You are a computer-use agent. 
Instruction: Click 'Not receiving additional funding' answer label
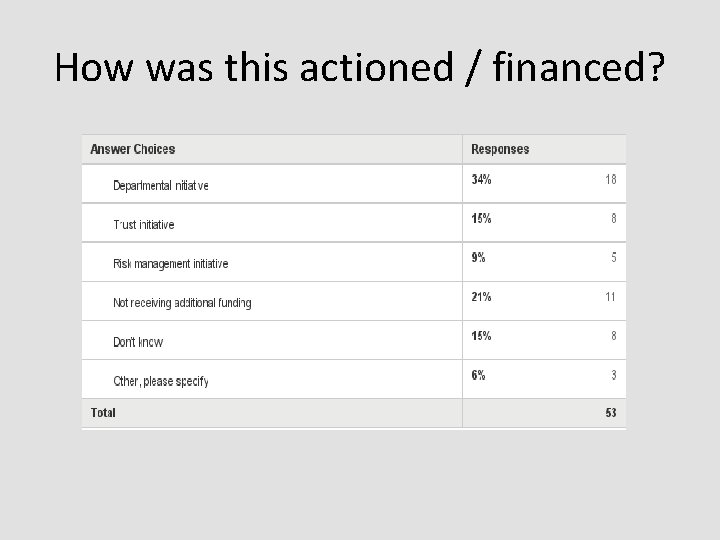coord(182,302)
